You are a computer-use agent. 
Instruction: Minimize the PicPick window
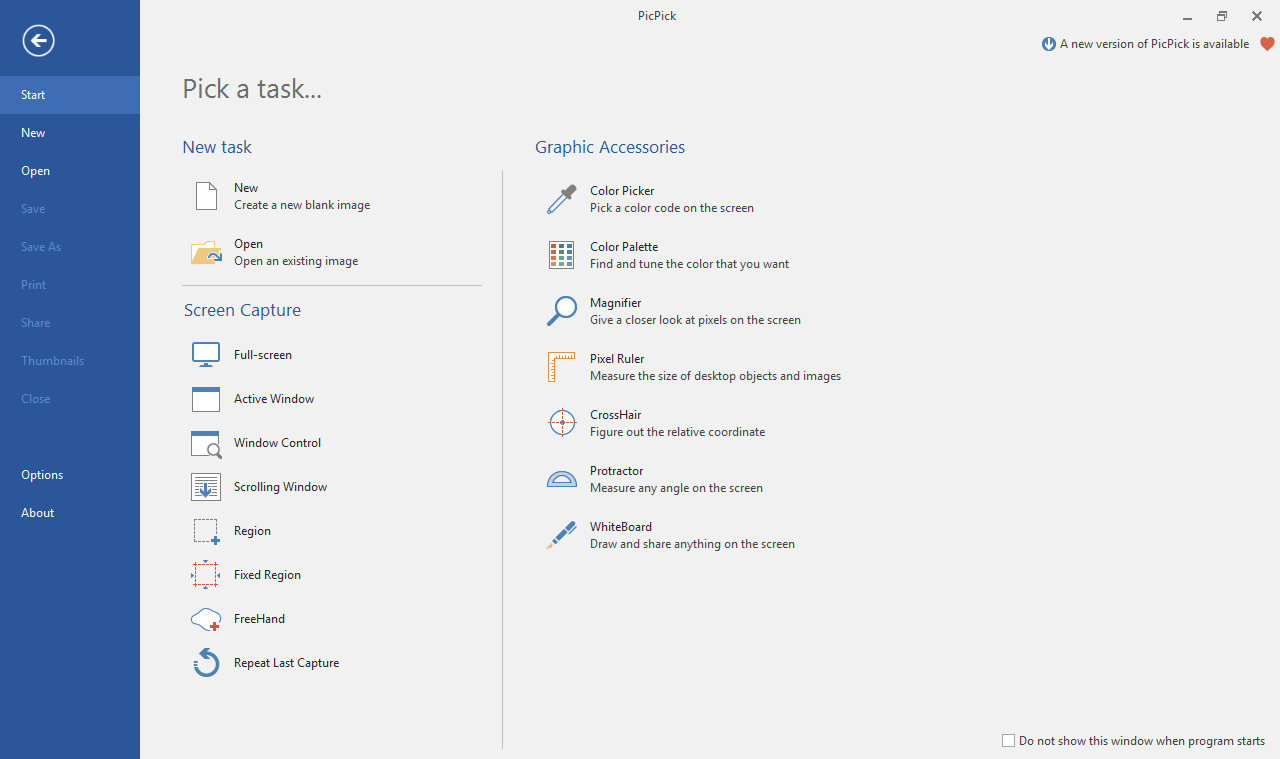tap(1186, 16)
